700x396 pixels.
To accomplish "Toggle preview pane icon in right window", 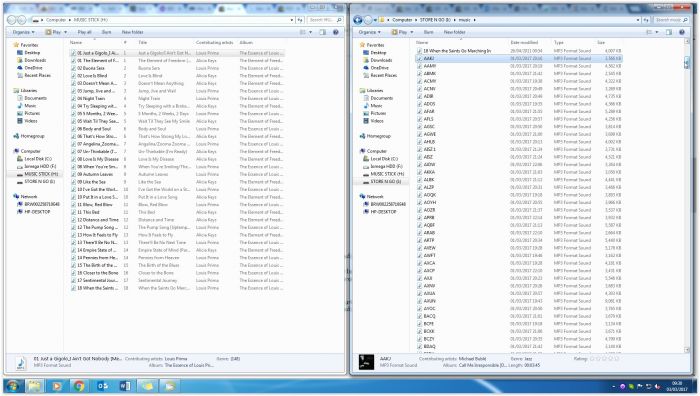I will point(669,32).
